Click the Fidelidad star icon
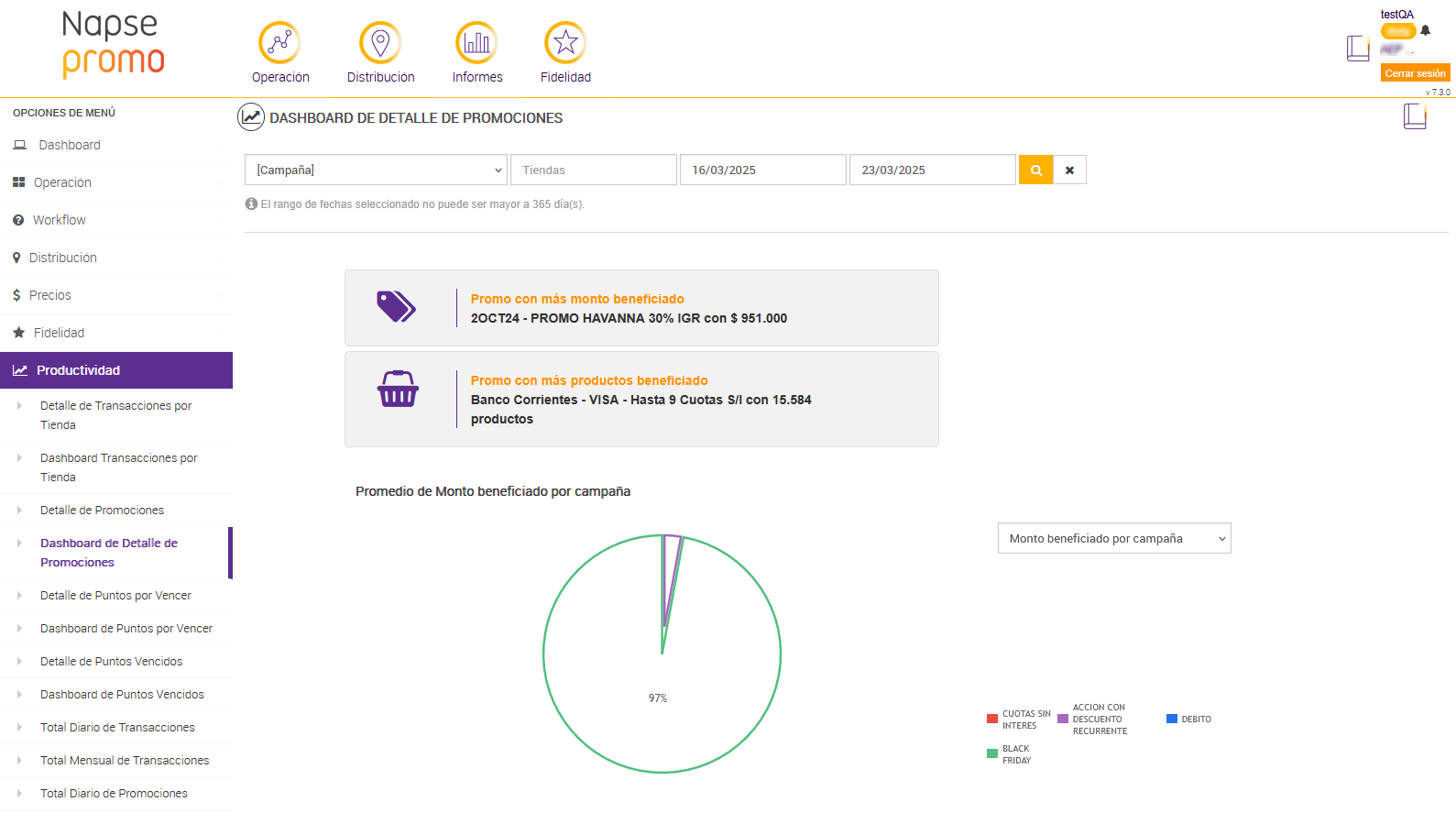The image size is (1456, 813). click(x=565, y=43)
